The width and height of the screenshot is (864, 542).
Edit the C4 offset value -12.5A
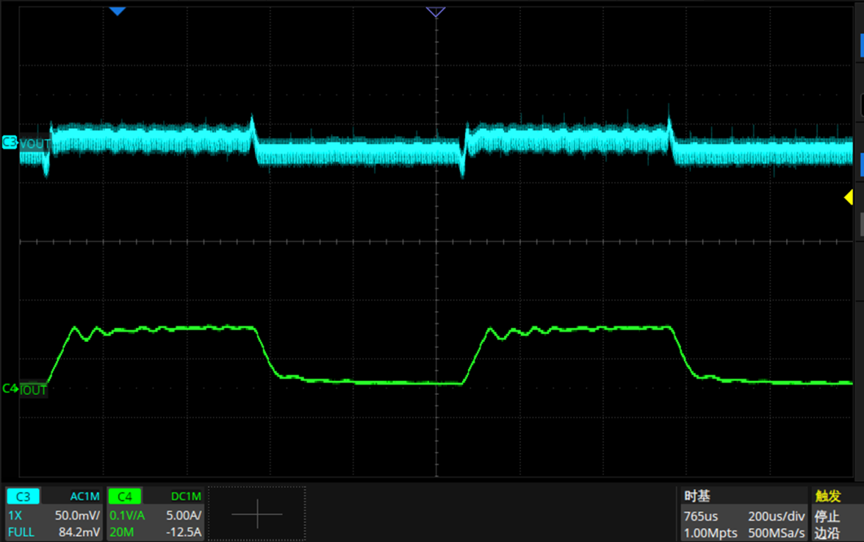[x=184, y=532]
